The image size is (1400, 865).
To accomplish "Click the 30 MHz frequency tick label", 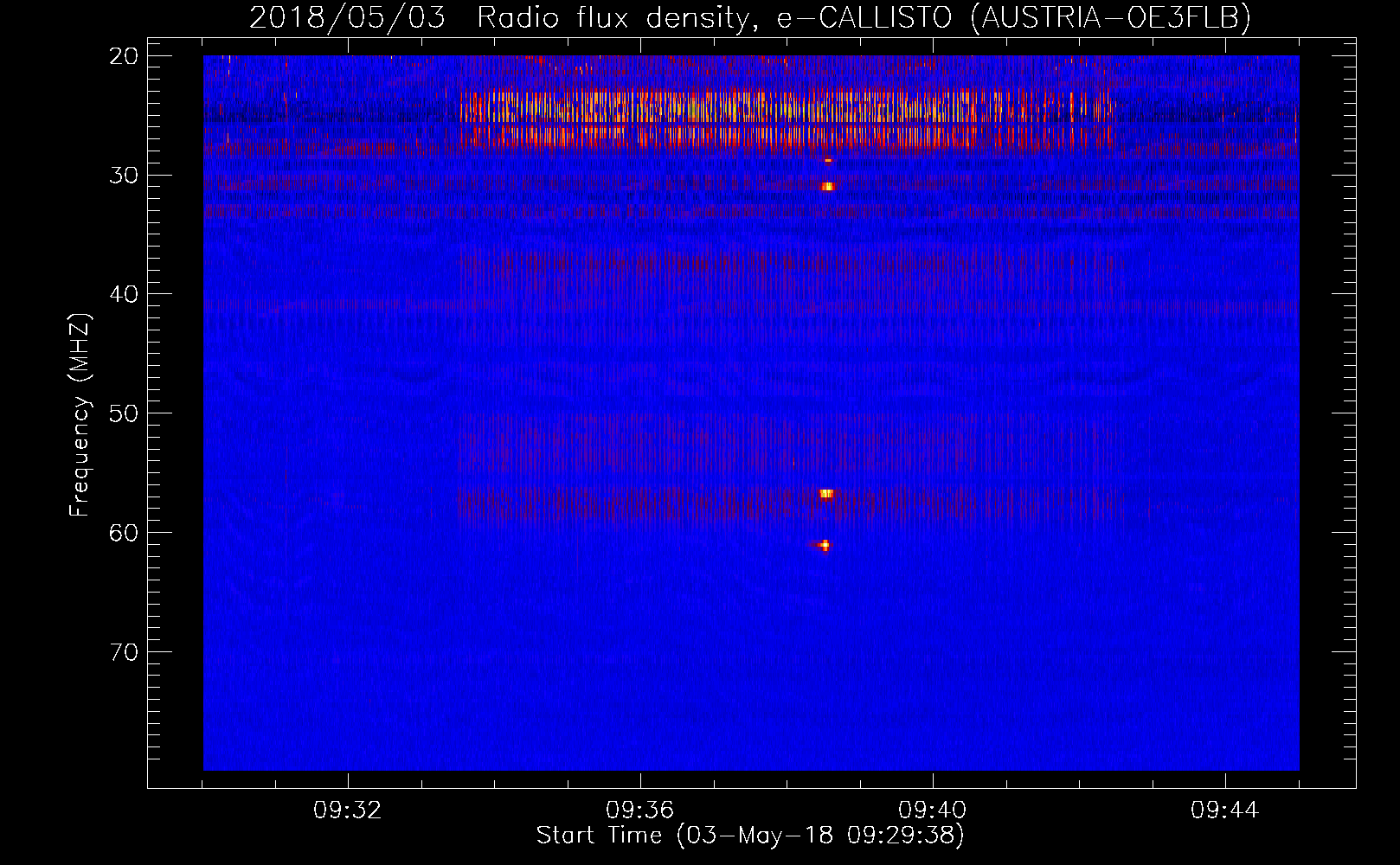I will click(125, 176).
